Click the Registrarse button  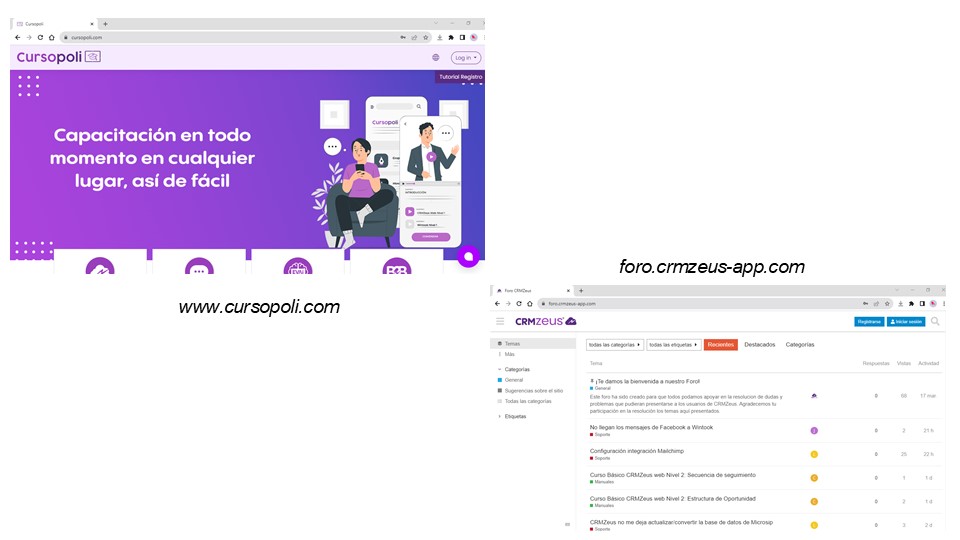869,321
